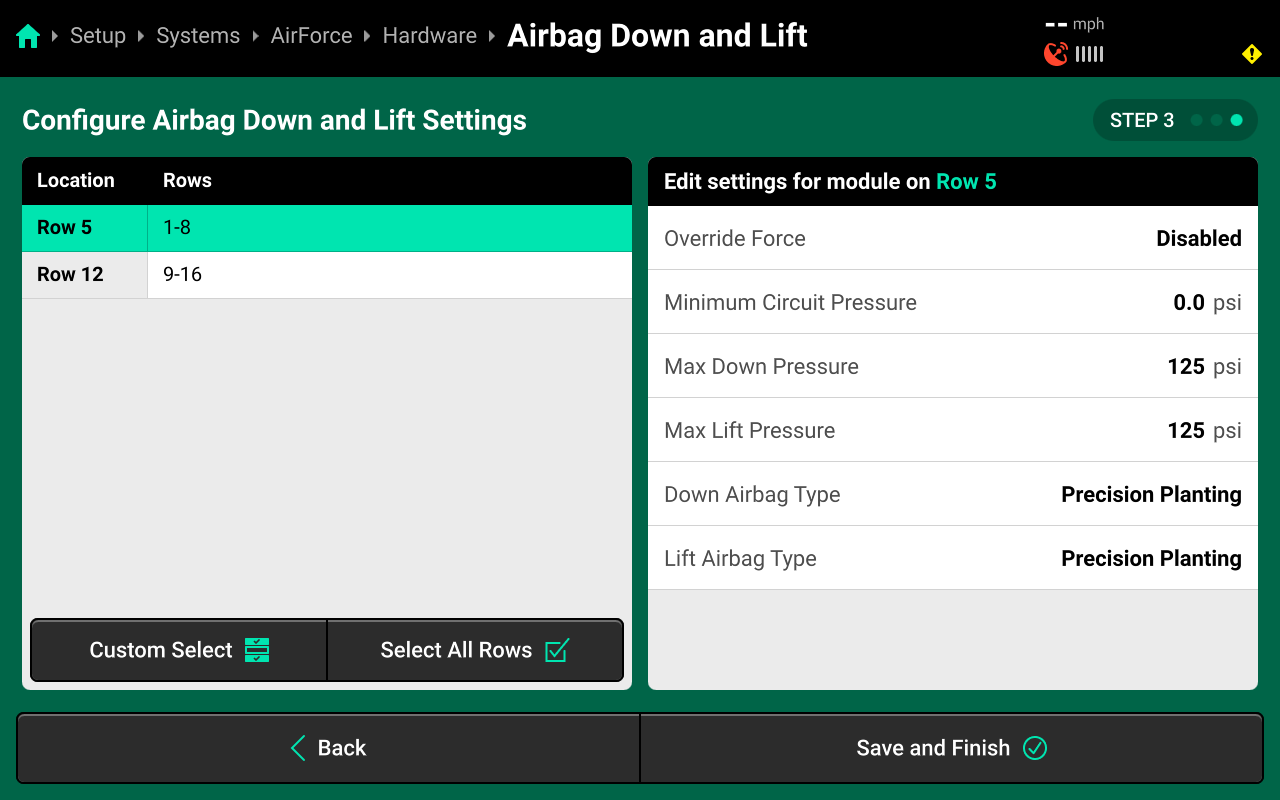The image size is (1280, 800).
Task: Go to AirForce breadcrumb level
Action: click(x=311, y=36)
